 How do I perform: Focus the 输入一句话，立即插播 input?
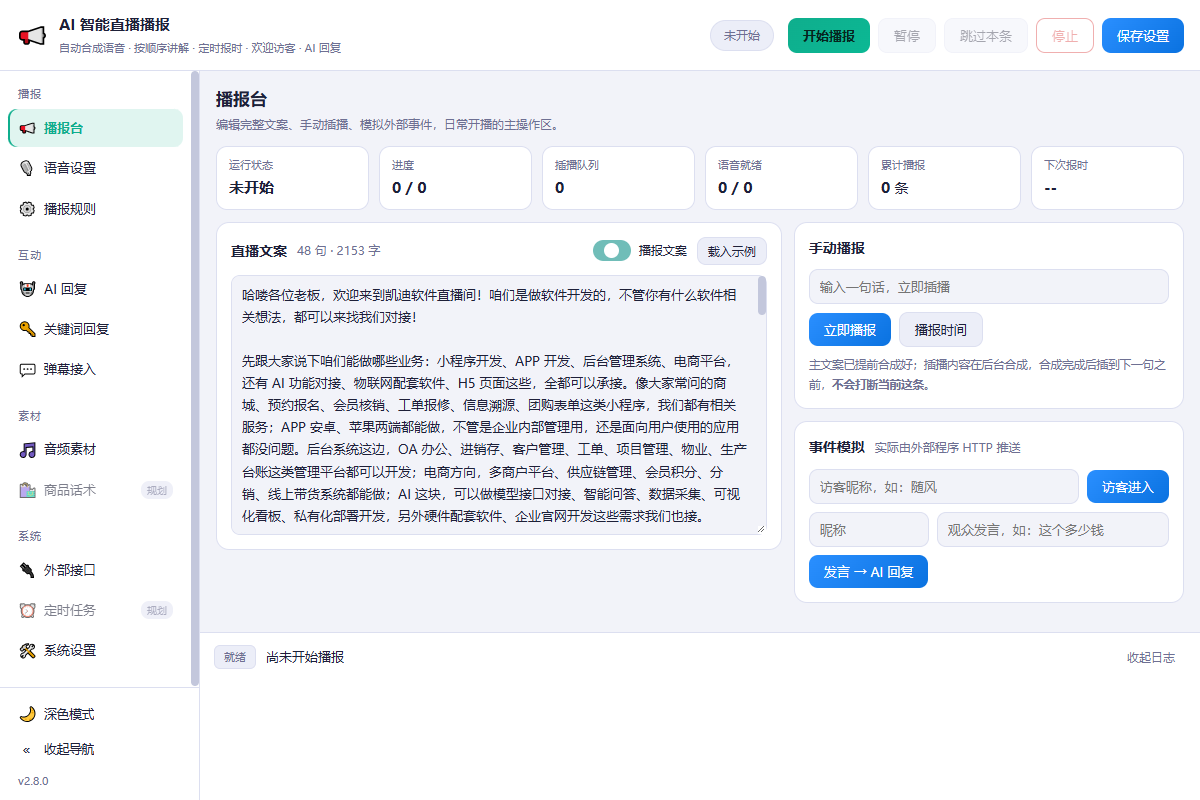[x=989, y=287]
